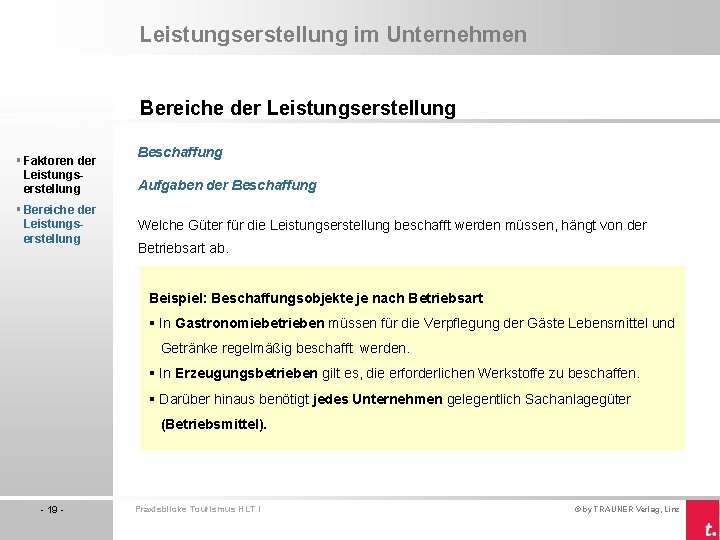Click the footer text 'Praxisblicke Tourismus HLT I'
Screen dimensions: 720x540
(x=198, y=509)
